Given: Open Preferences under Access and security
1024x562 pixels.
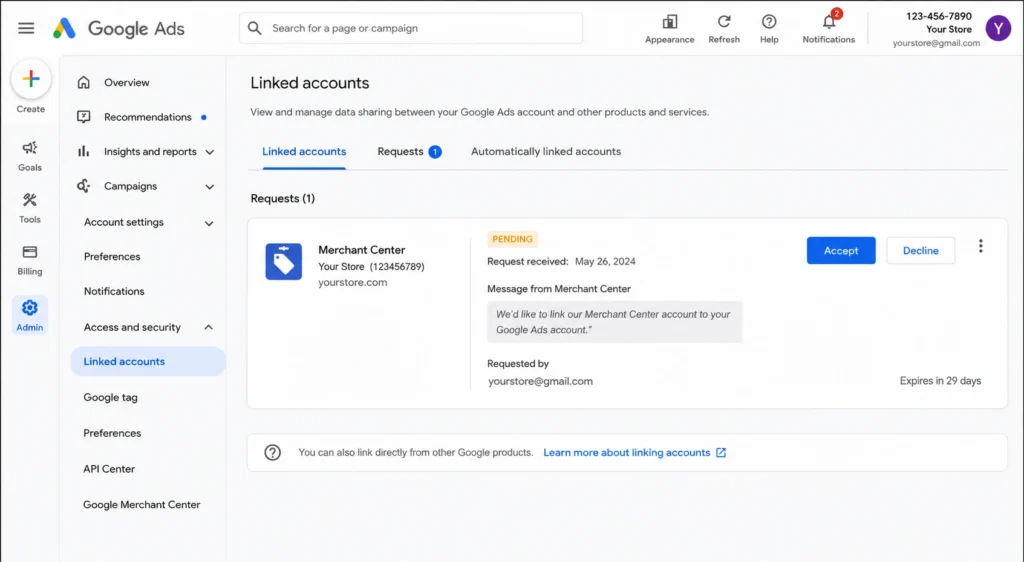Looking at the screenshot, I should click(112, 433).
